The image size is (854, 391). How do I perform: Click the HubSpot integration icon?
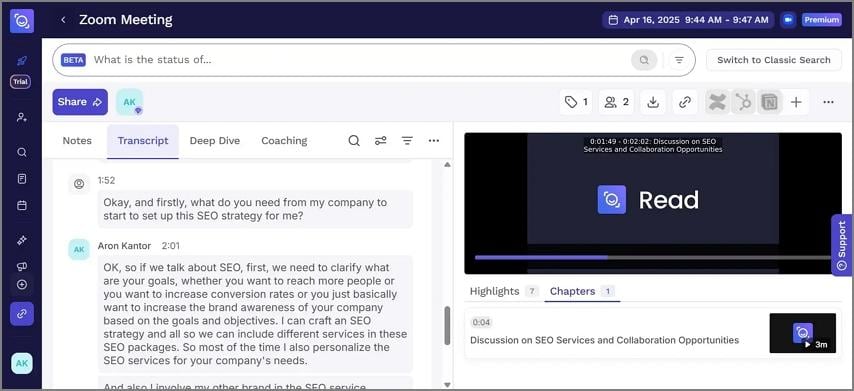(743, 102)
